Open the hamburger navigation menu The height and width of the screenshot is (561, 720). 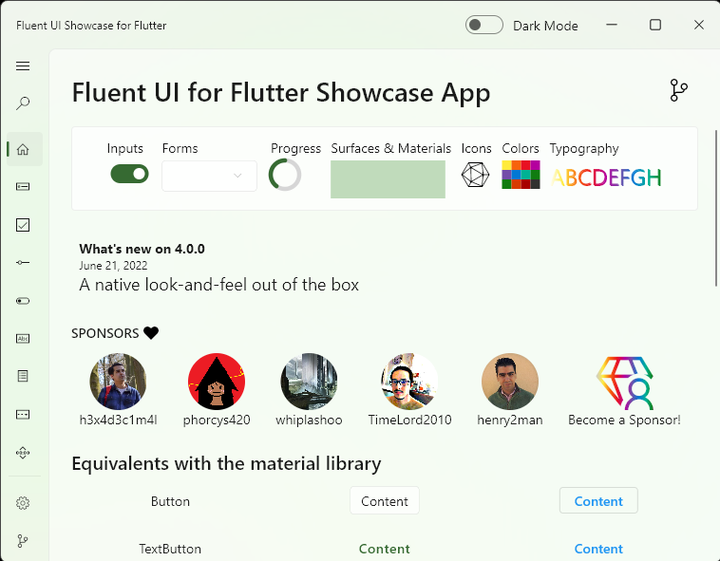point(22,66)
